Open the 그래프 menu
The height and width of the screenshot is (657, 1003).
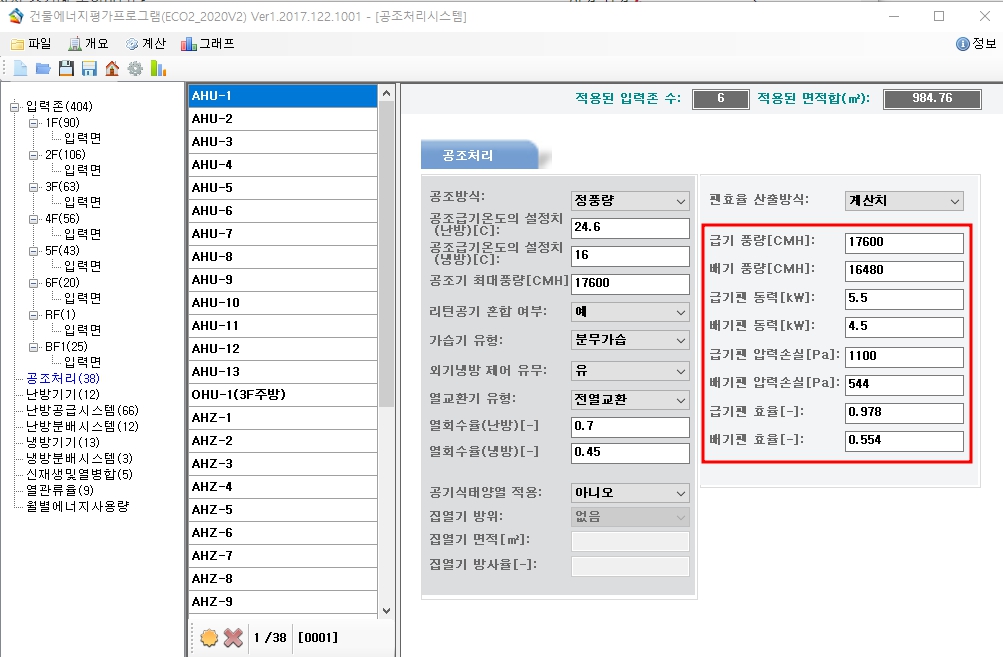[x=208, y=44]
